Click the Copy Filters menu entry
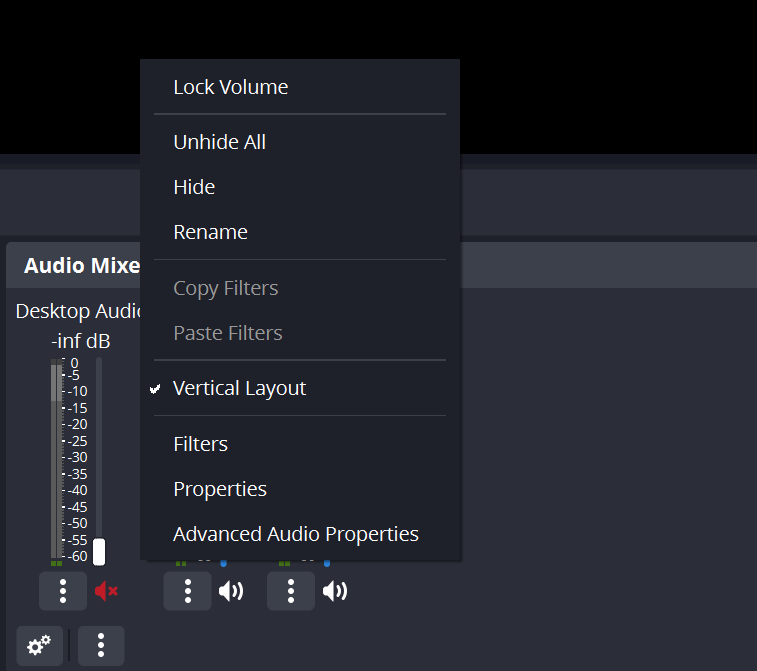The width and height of the screenshot is (757, 671). coord(300,288)
